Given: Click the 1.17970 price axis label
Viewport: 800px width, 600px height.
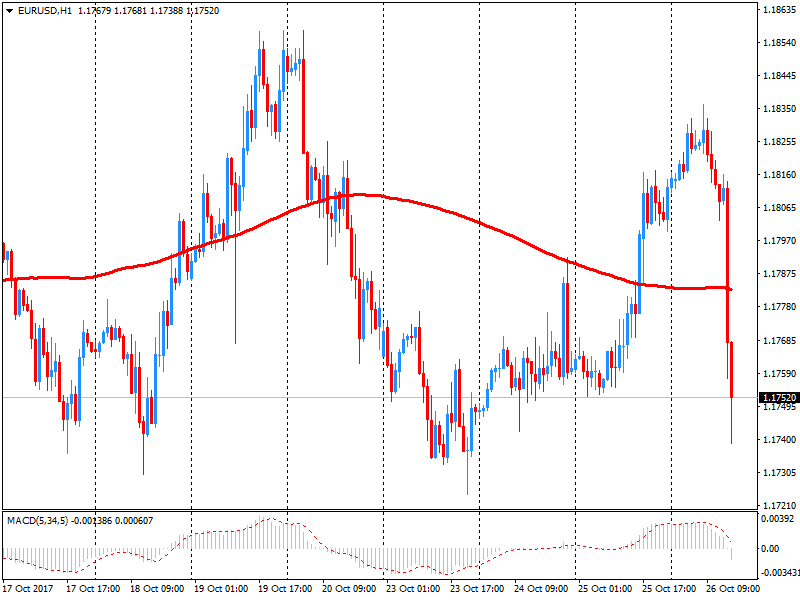Looking at the screenshot, I should [x=779, y=241].
